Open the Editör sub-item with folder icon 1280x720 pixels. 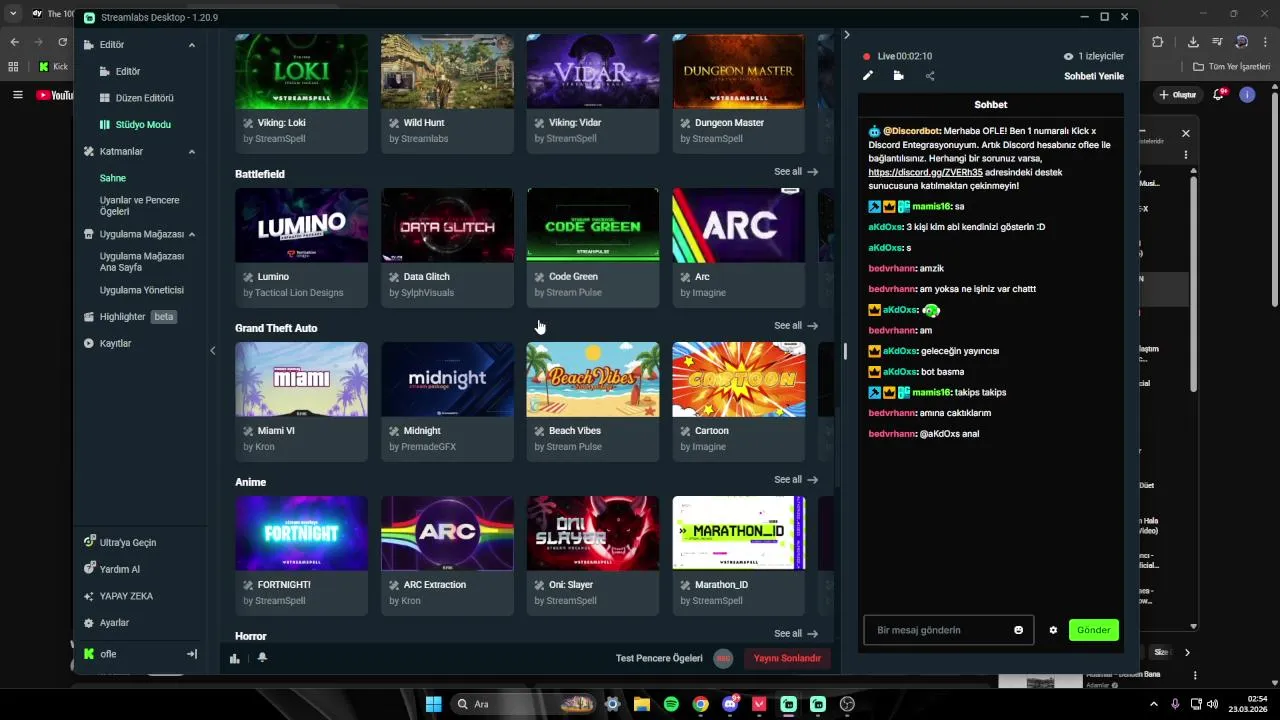[121, 71]
